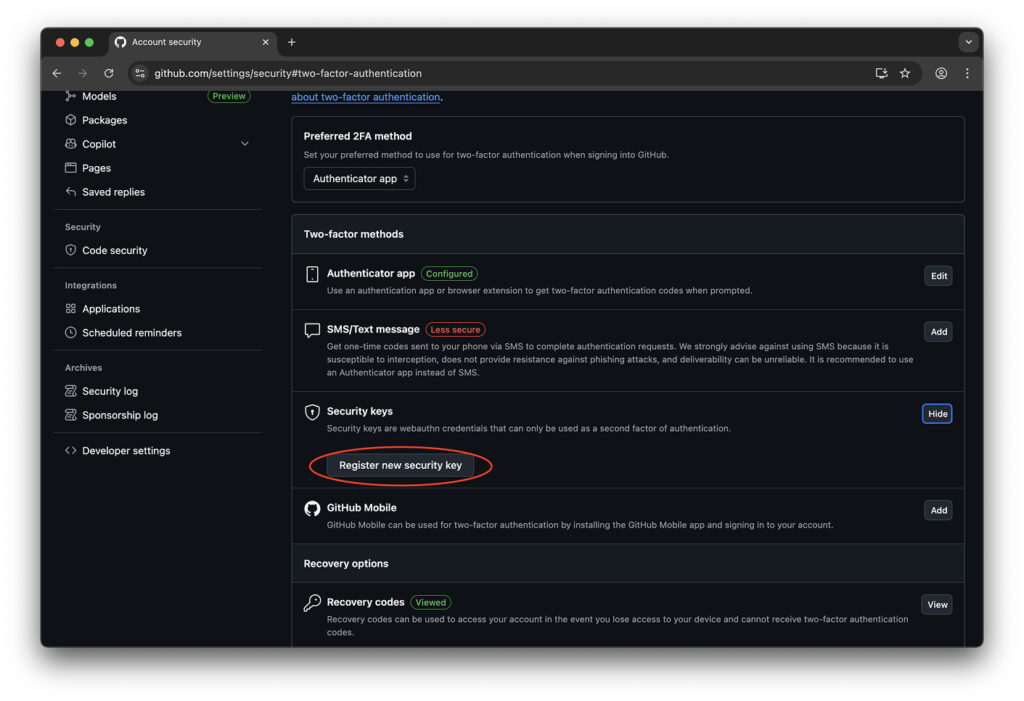Click the browser back arrow
1024x701 pixels.
point(57,73)
